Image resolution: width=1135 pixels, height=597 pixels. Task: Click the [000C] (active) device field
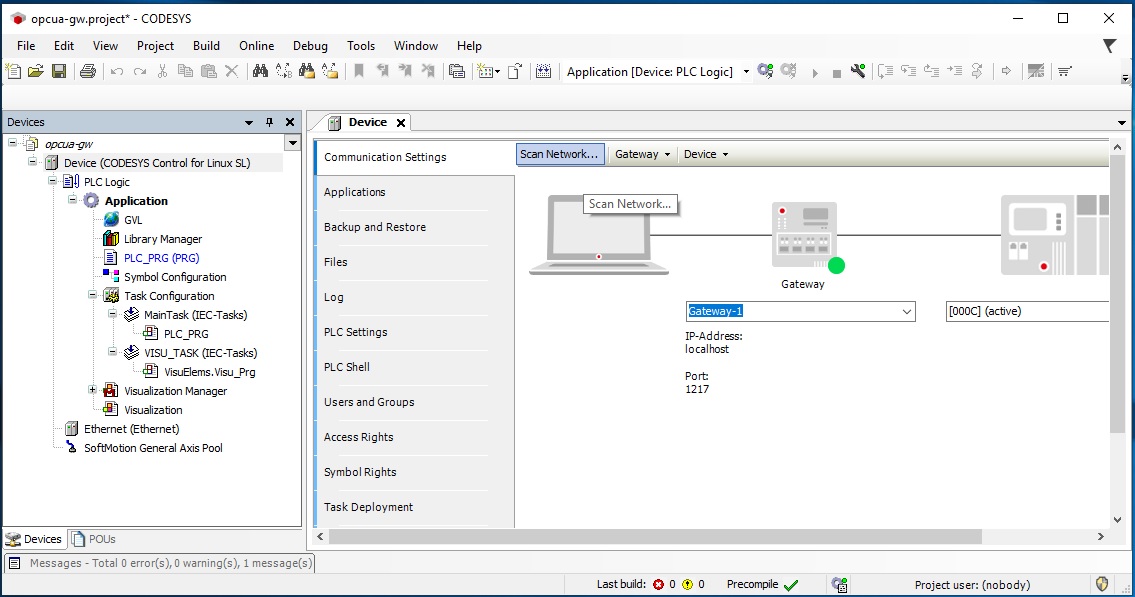(1027, 311)
